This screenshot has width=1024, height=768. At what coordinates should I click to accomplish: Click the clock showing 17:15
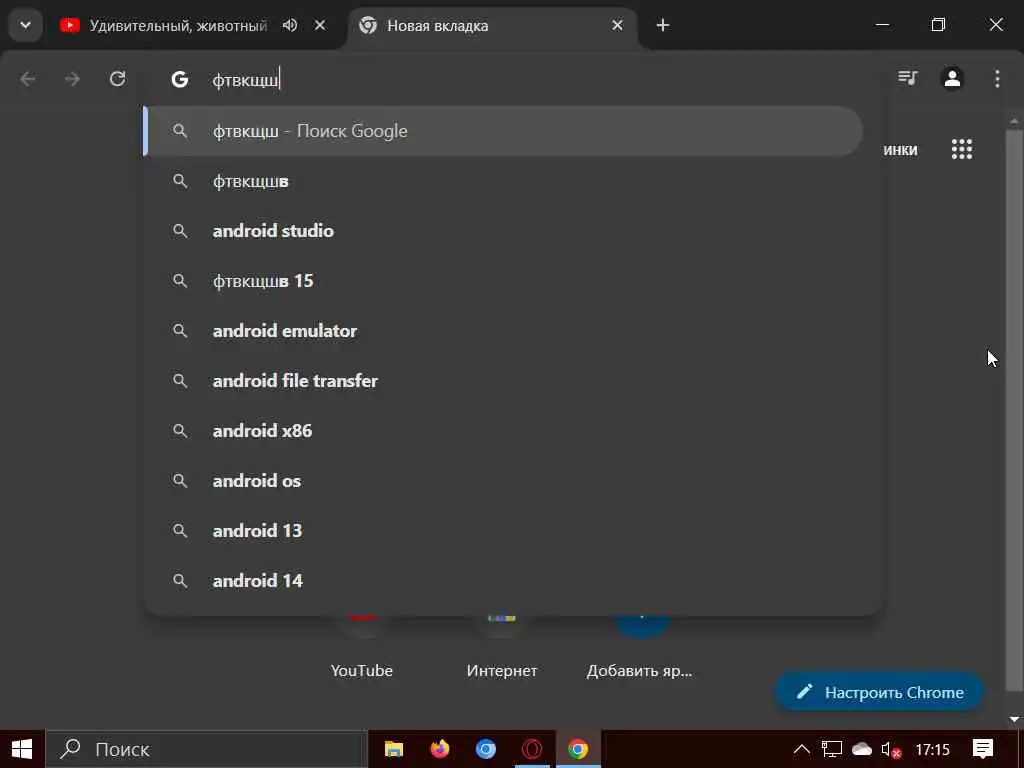click(933, 749)
